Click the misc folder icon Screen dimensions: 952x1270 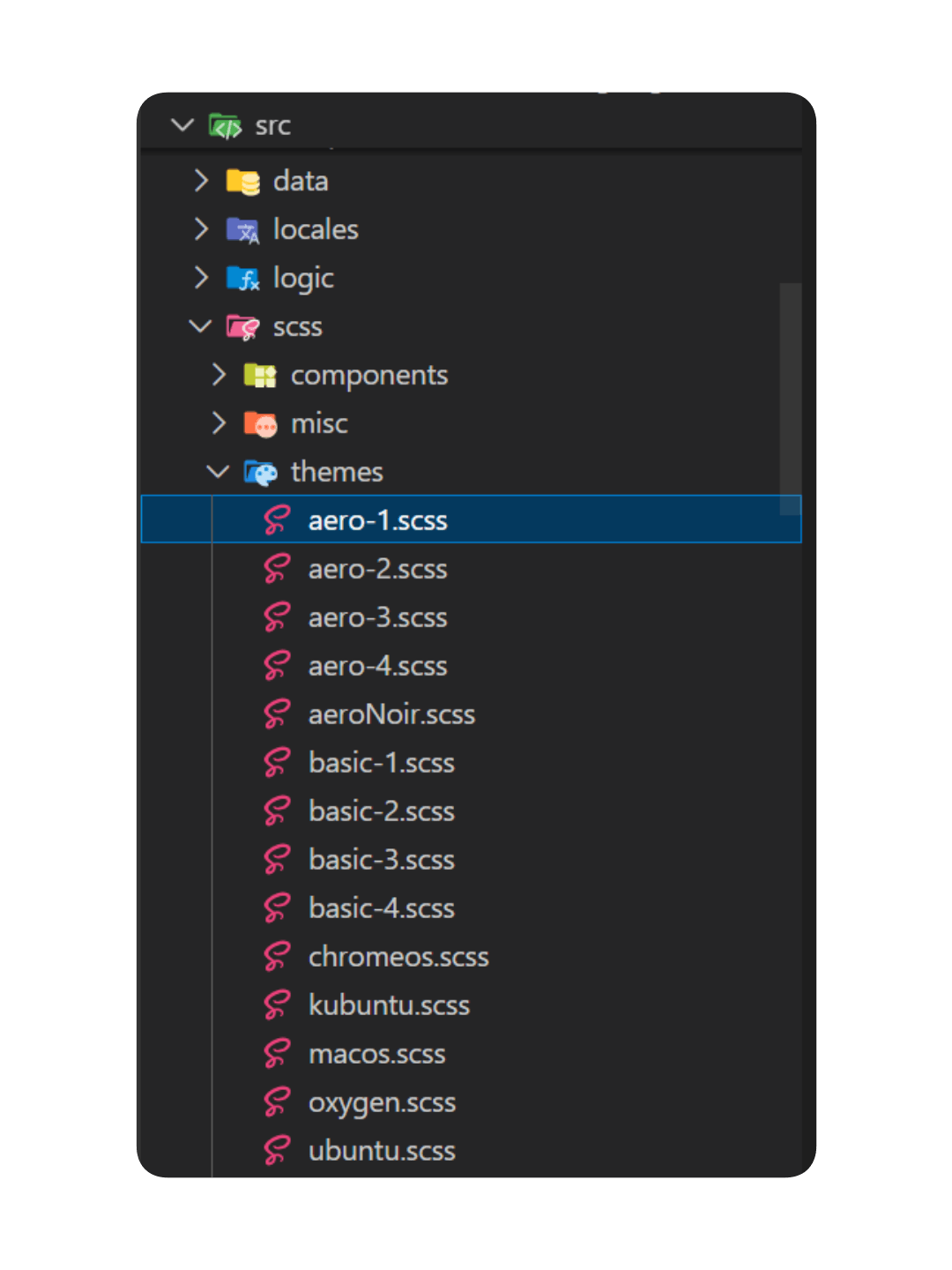(260, 423)
